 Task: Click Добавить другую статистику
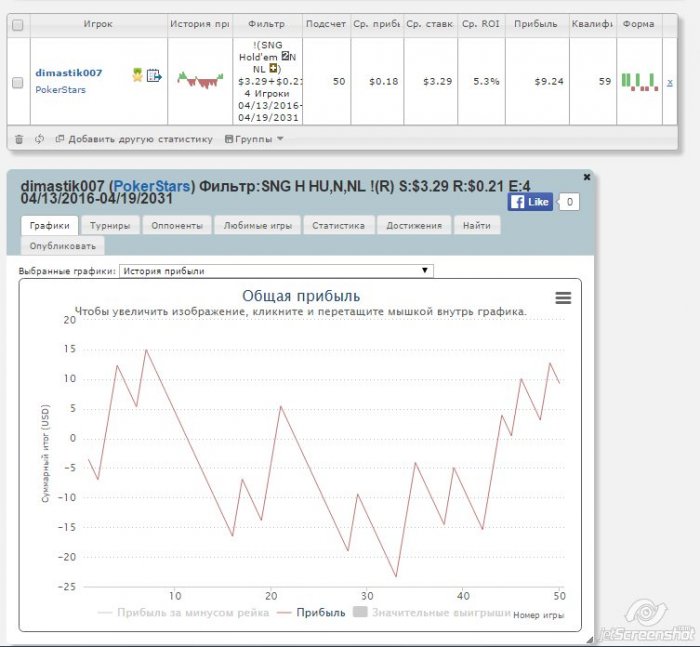(x=134, y=139)
